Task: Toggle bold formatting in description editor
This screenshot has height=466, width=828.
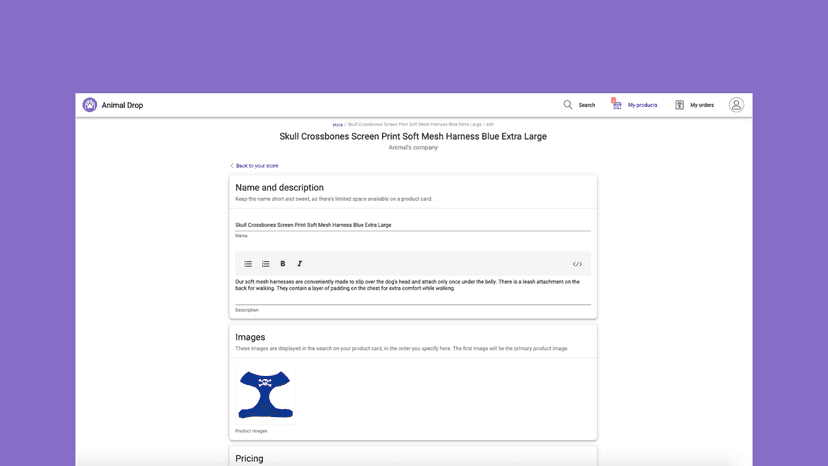Action: (x=283, y=264)
